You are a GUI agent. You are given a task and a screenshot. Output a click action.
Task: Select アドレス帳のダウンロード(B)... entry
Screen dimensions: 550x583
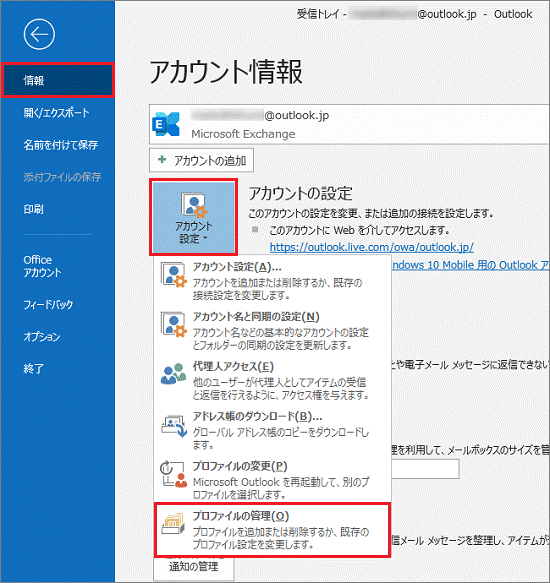[272, 431]
